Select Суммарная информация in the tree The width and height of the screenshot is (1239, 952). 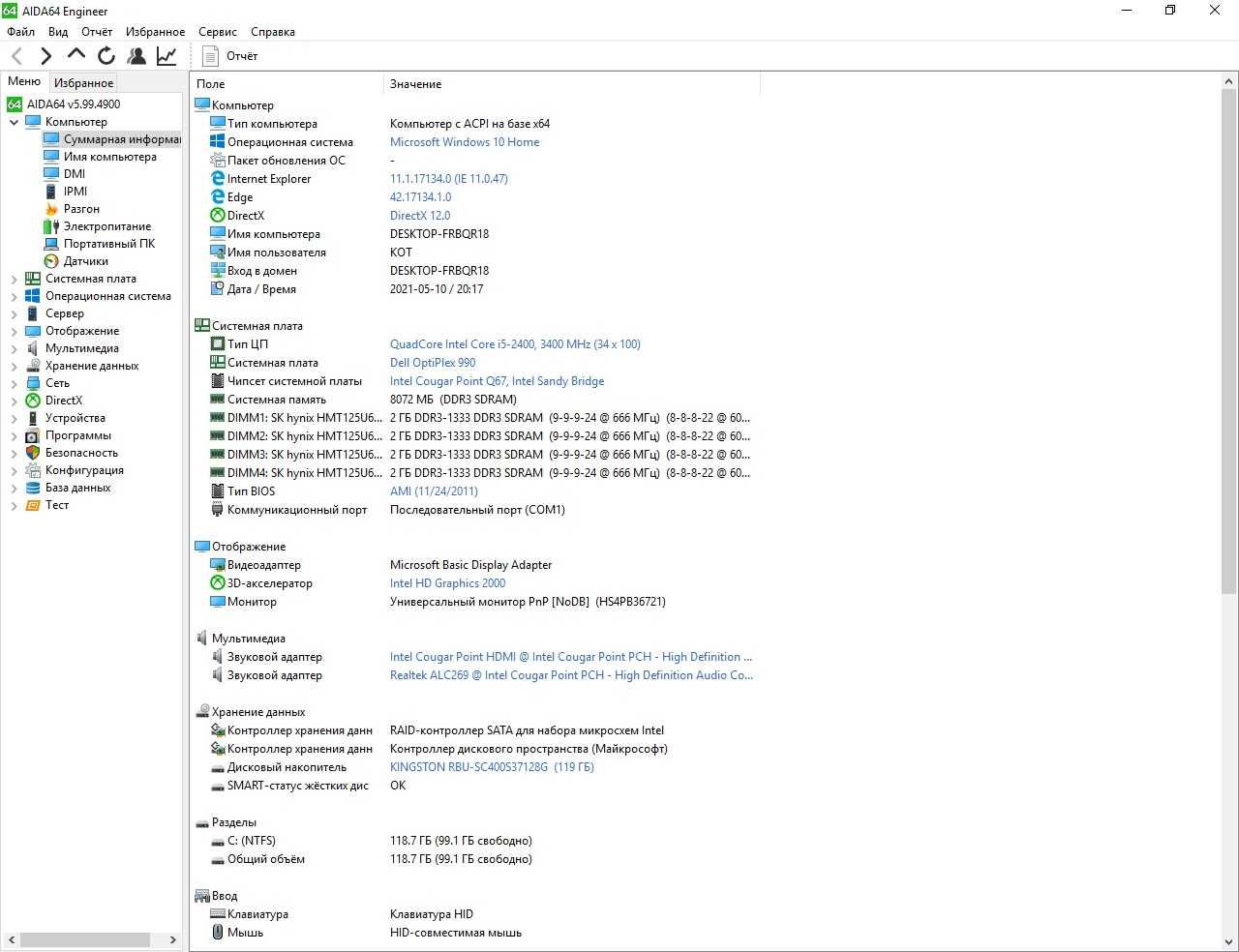coord(122,139)
